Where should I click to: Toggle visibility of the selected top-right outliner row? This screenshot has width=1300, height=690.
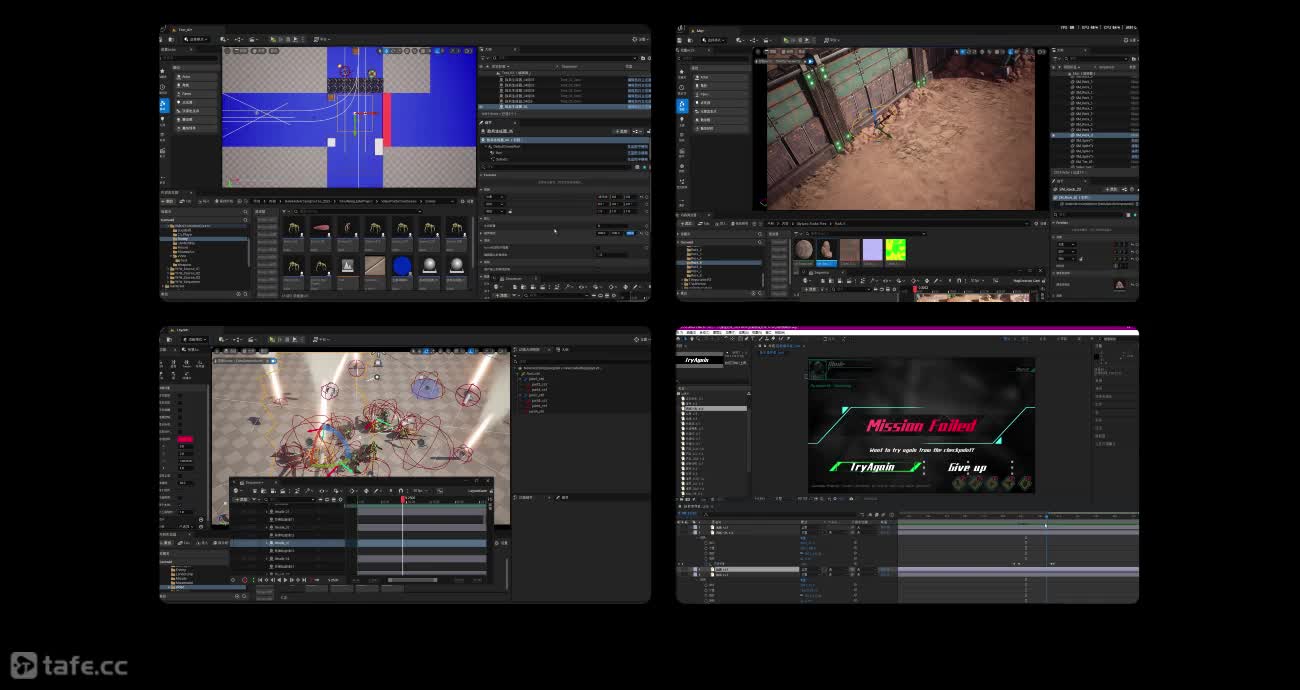(1053, 134)
